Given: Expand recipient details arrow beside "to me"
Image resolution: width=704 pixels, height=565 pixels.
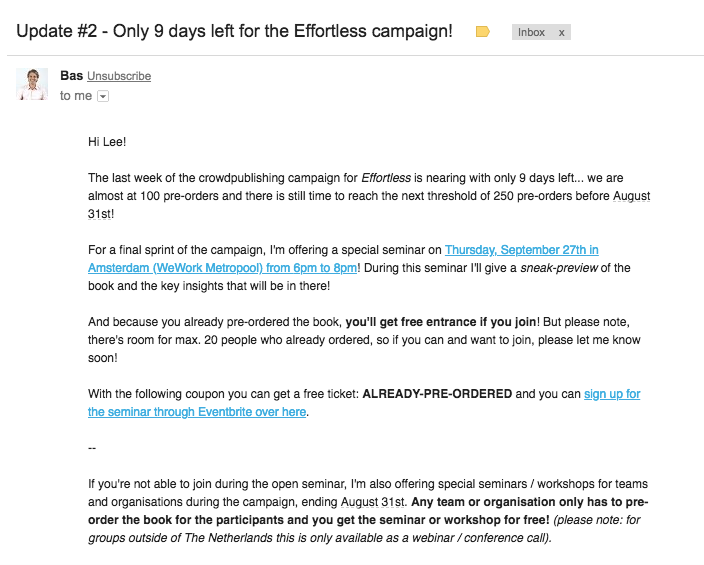Looking at the screenshot, I should [103, 96].
